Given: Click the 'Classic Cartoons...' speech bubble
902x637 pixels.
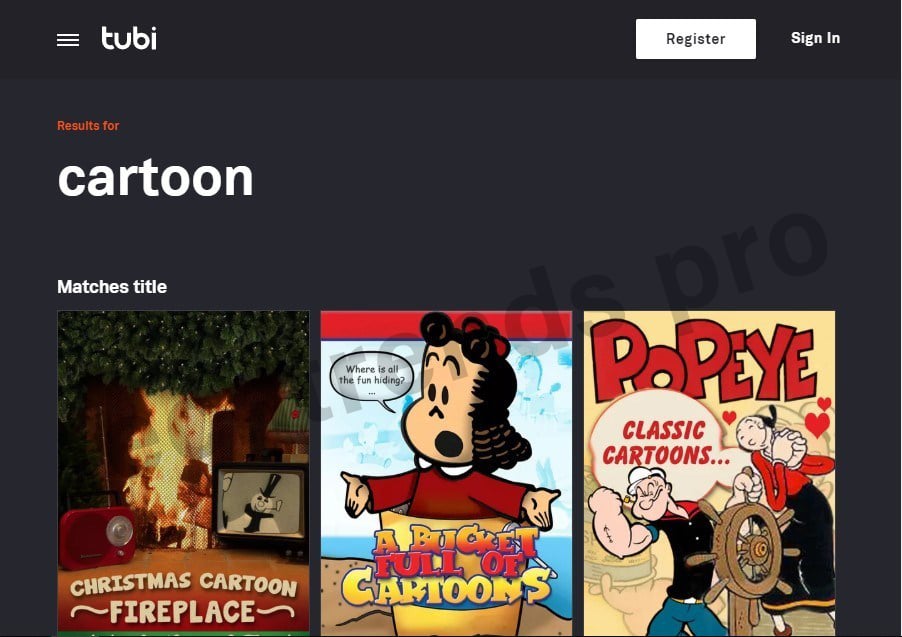Looking at the screenshot, I should coord(662,441).
